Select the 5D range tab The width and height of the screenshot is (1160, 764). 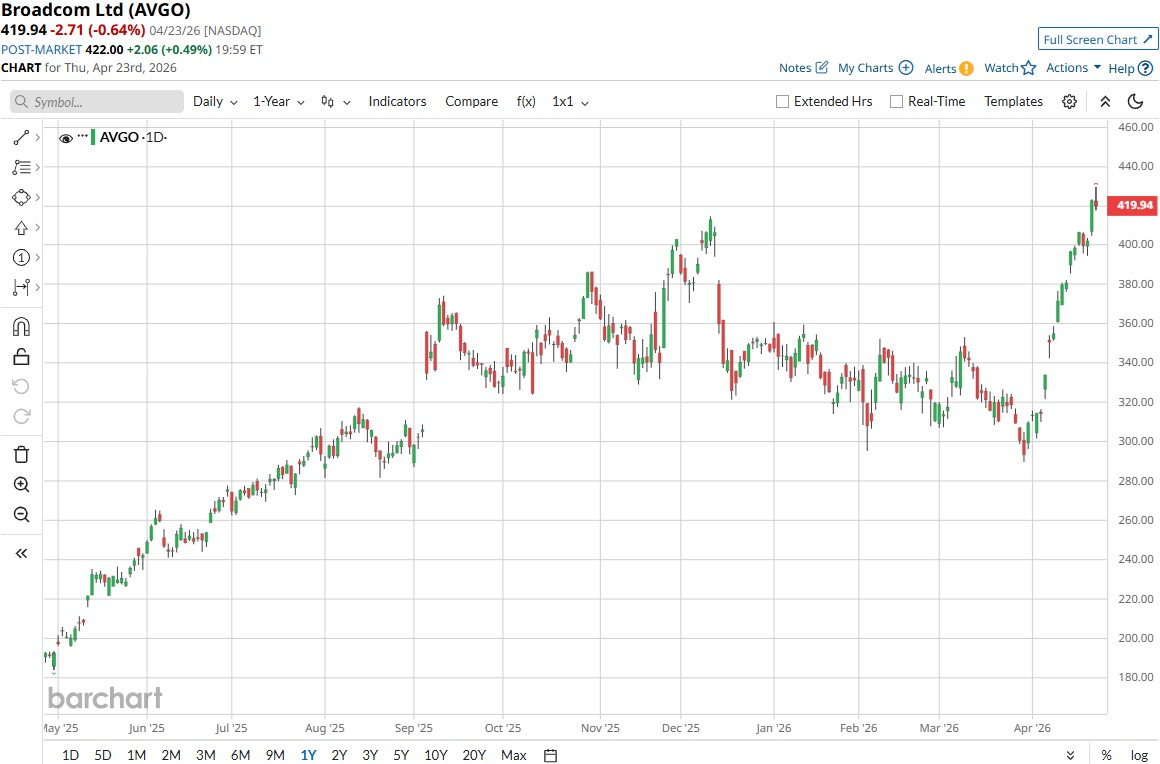point(103,755)
